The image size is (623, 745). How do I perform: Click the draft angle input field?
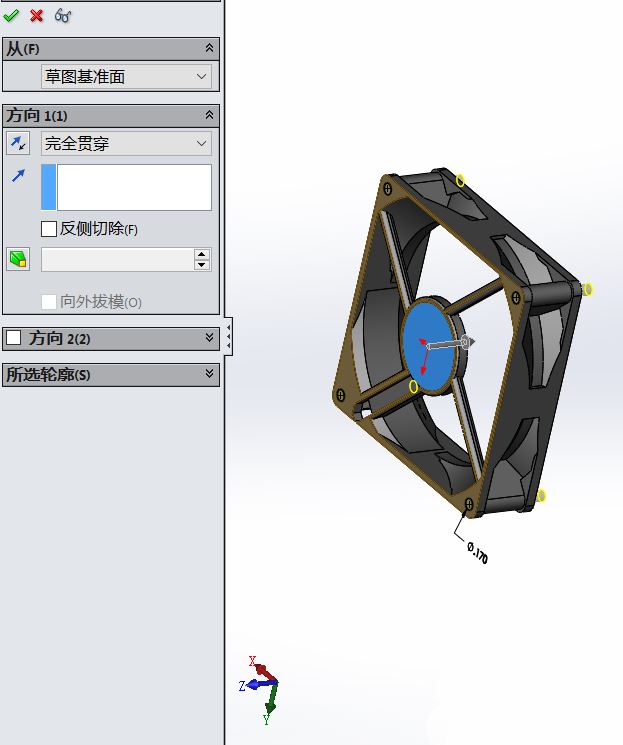pos(117,259)
